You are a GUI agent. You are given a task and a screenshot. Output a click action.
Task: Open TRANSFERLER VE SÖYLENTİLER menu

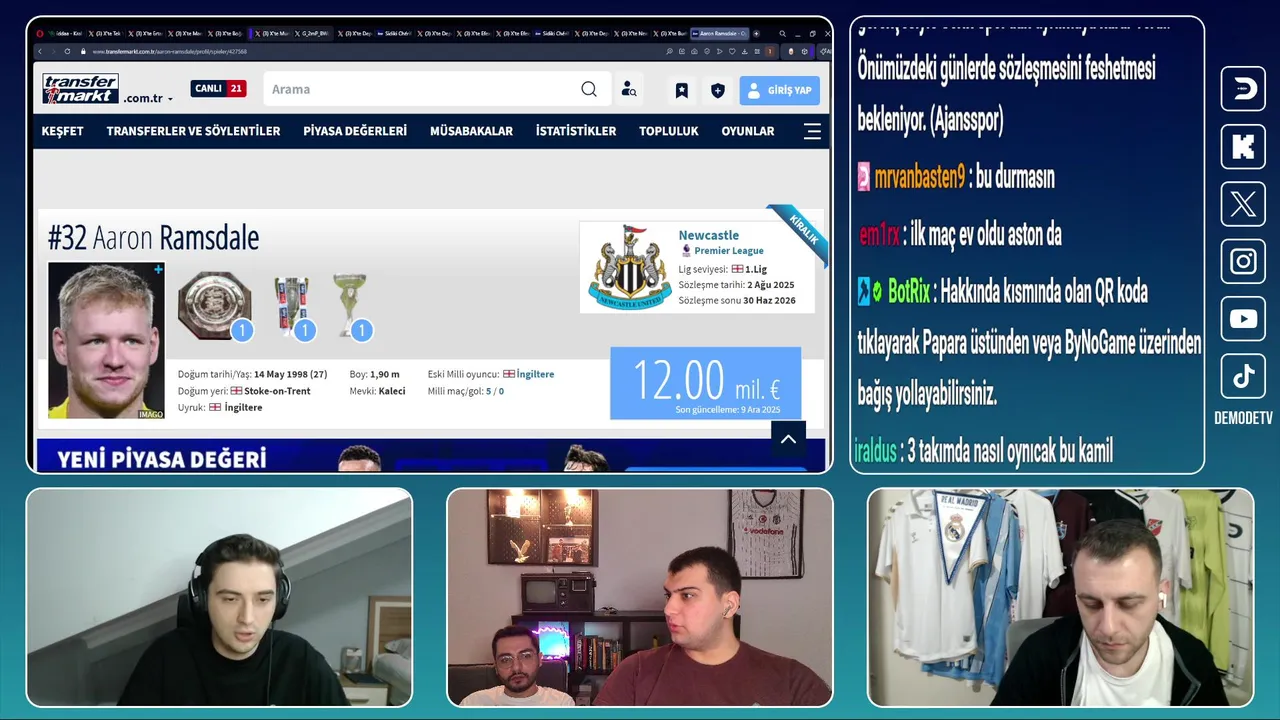(x=193, y=131)
